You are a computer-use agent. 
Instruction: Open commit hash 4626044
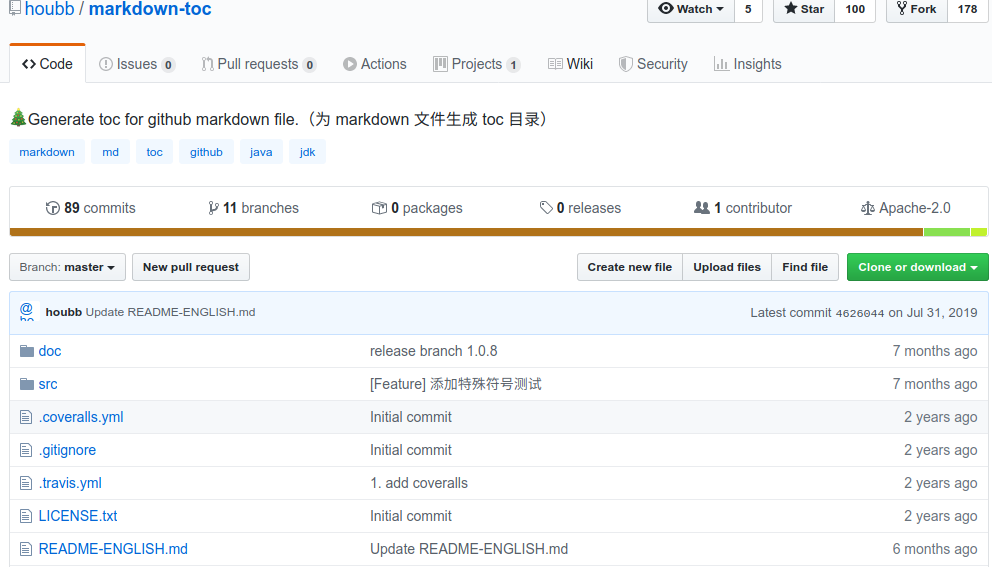[x=859, y=313]
